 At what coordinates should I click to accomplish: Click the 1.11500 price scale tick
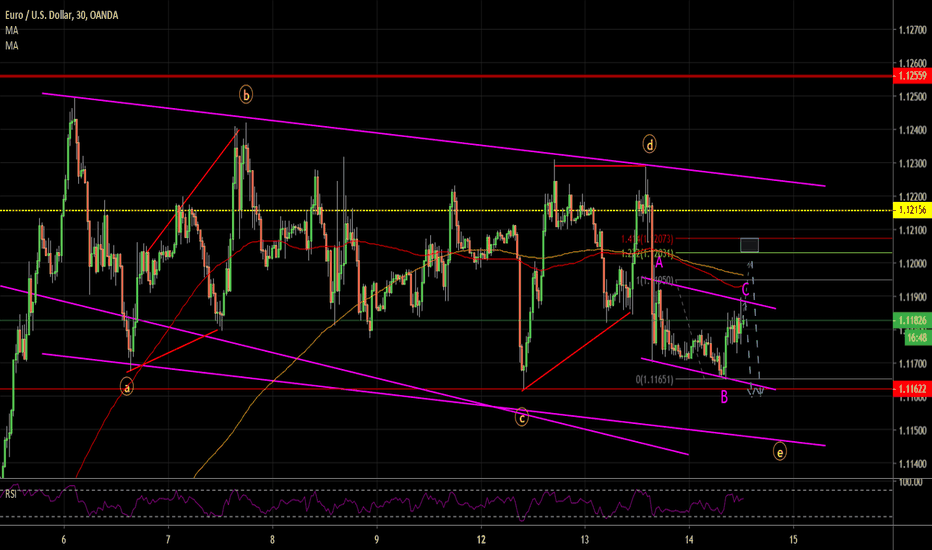[912, 430]
